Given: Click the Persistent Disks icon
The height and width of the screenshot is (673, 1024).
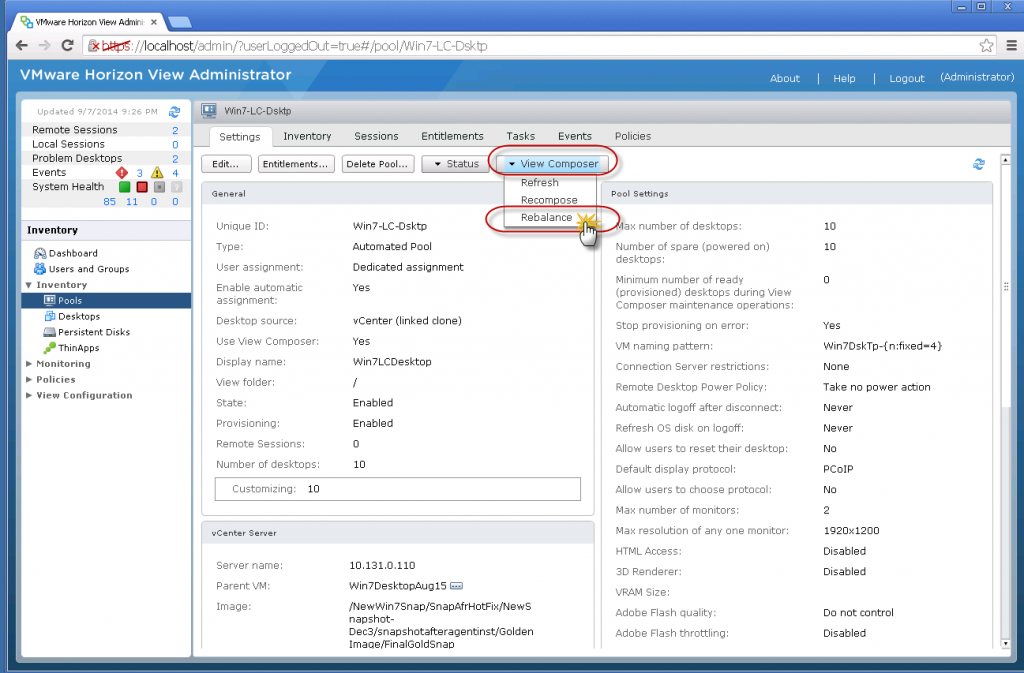Looking at the screenshot, I should pos(50,332).
